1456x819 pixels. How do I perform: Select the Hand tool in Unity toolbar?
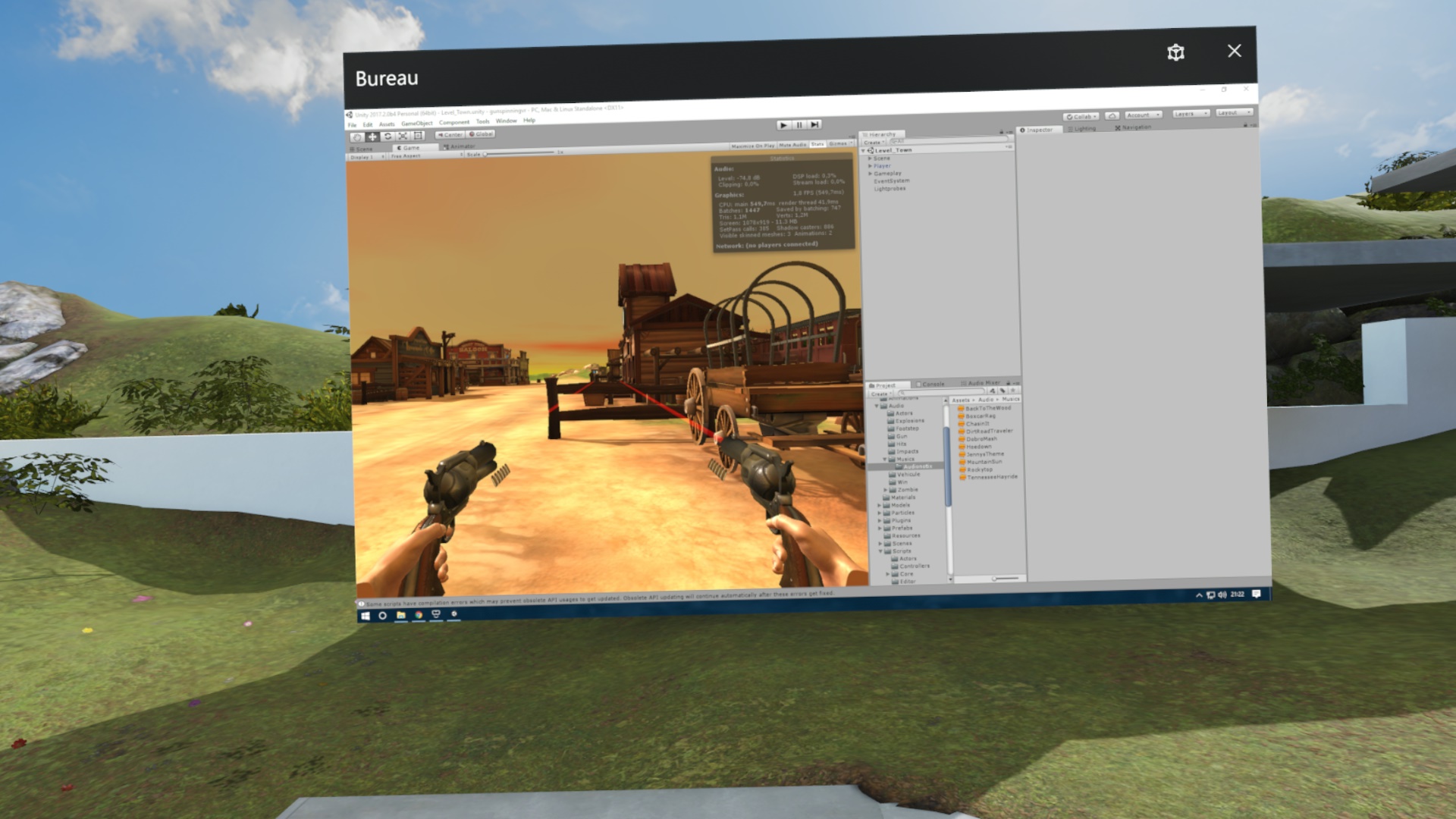(x=357, y=137)
